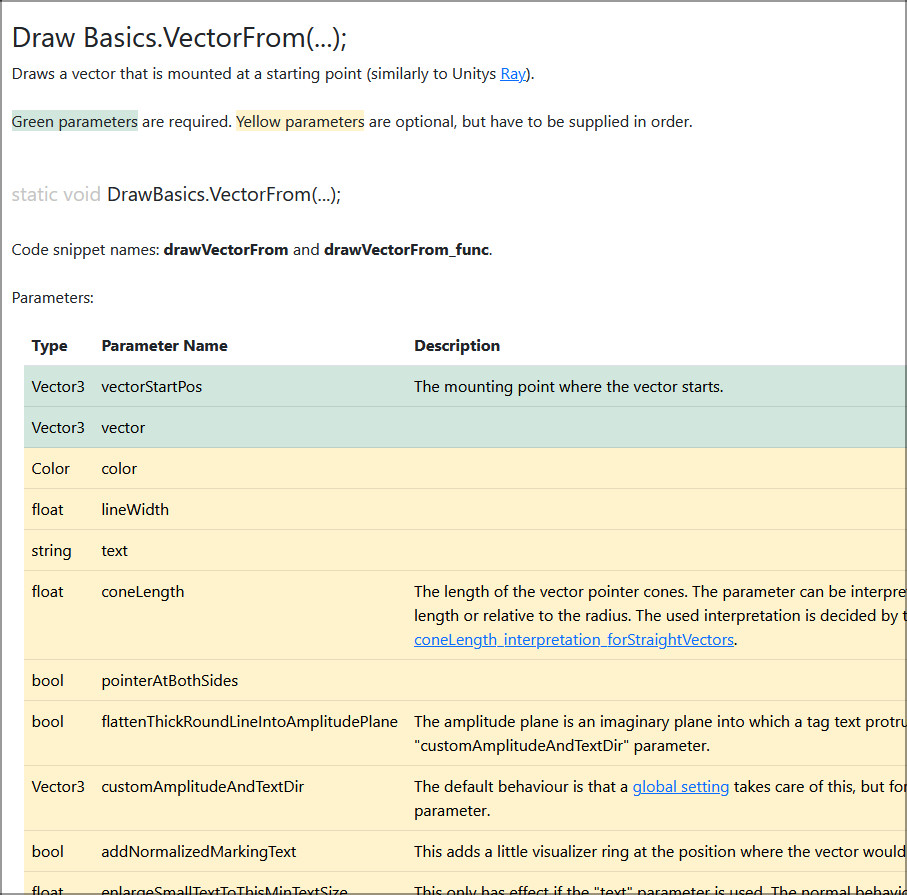This screenshot has height=895, width=907.
Task: Click the Description column header
Action: tap(457, 346)
